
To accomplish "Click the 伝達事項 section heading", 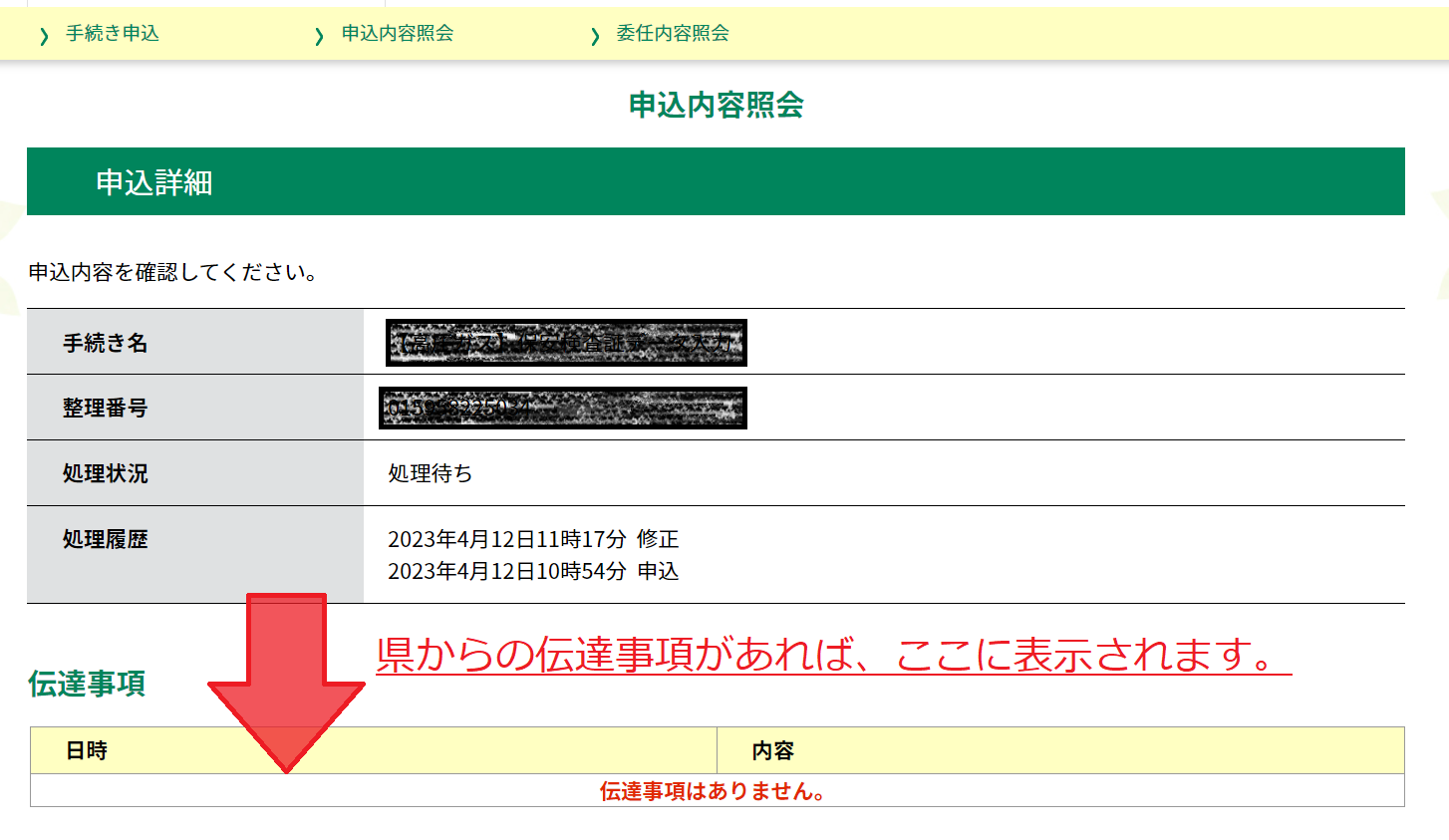I will pos(87,684).
